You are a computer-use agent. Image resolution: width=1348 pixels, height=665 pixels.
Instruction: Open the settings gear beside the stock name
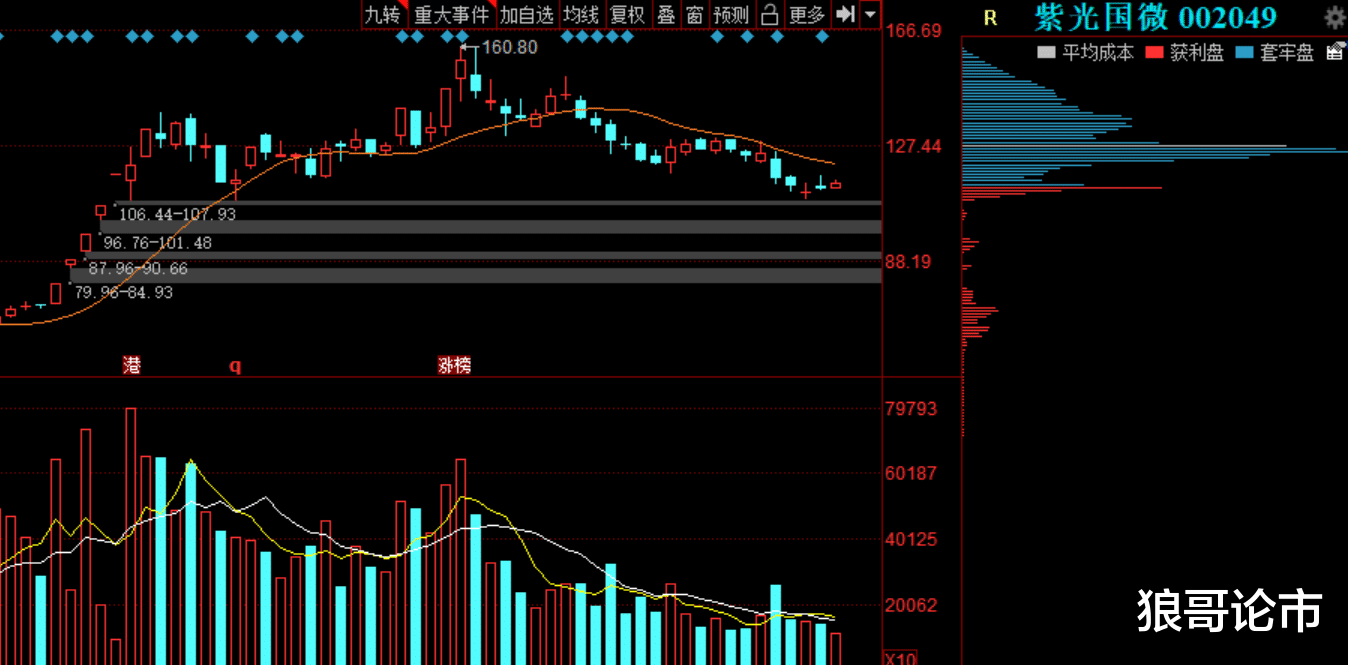click(1334, 17)
